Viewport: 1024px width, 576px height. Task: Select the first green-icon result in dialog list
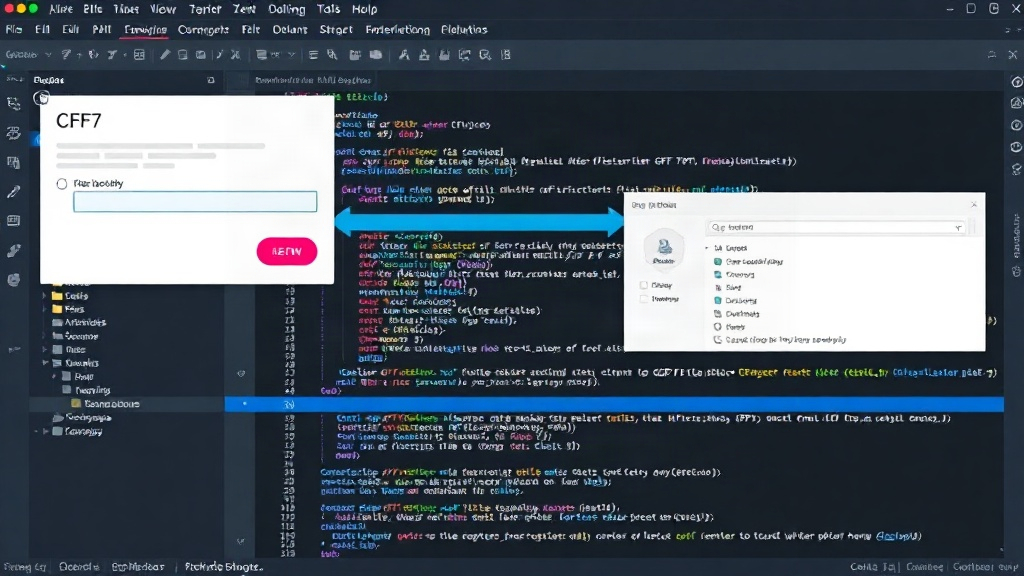pos(748,261)
